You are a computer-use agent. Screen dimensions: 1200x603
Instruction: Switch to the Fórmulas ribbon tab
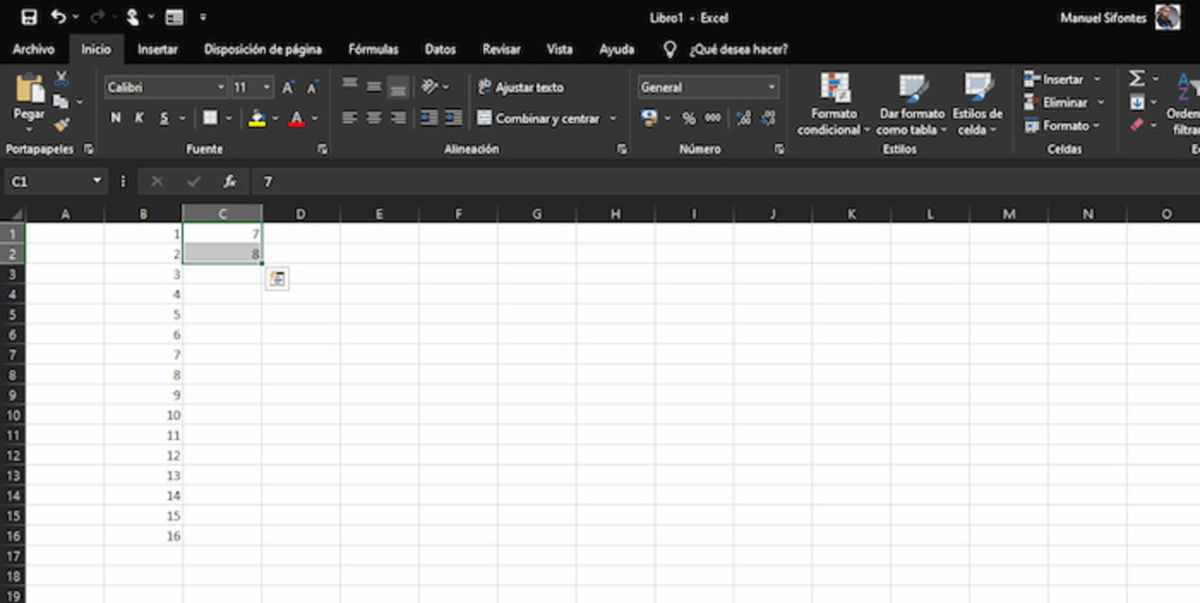tap(372, 49)
